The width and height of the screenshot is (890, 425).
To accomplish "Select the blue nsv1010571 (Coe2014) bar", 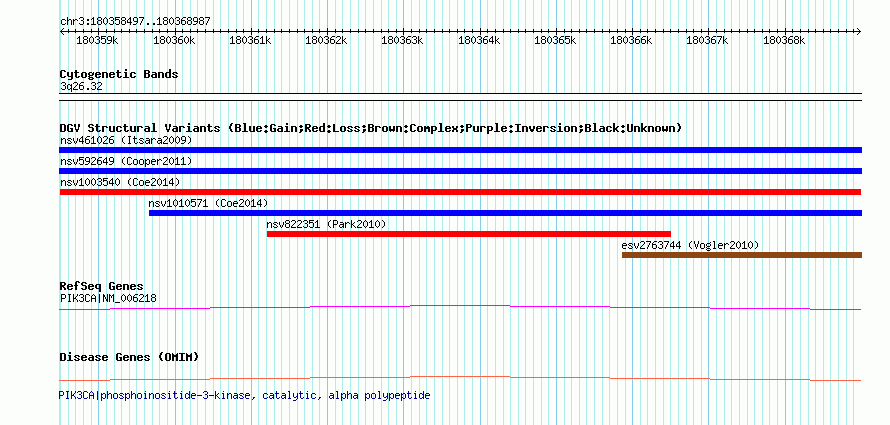I will point(505,213).
